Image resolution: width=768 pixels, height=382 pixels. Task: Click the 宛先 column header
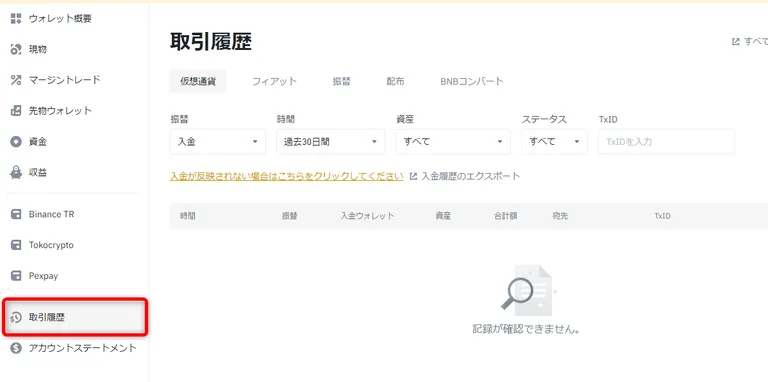point(560,216)
